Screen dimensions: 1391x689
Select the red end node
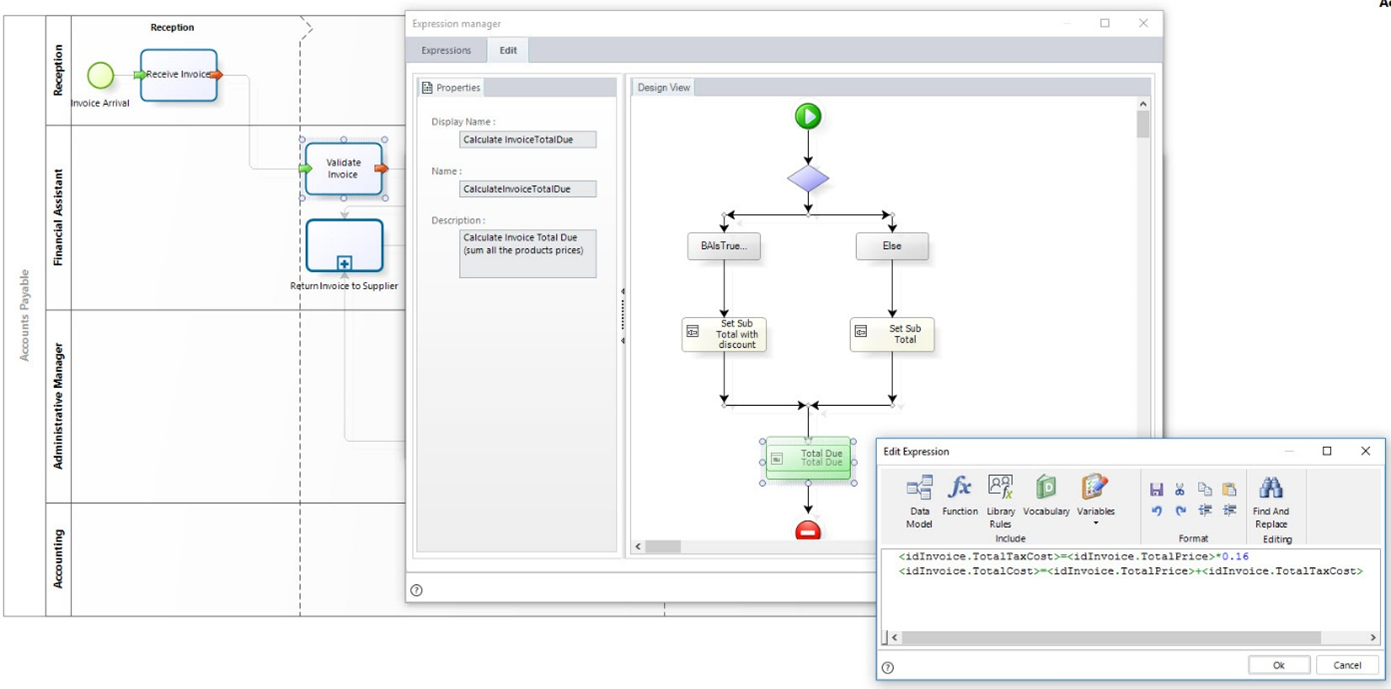[x=808, y=531]
